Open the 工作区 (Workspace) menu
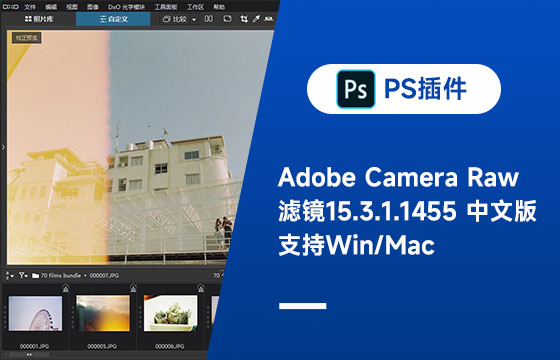560x360 pixels. coord(195,7)
